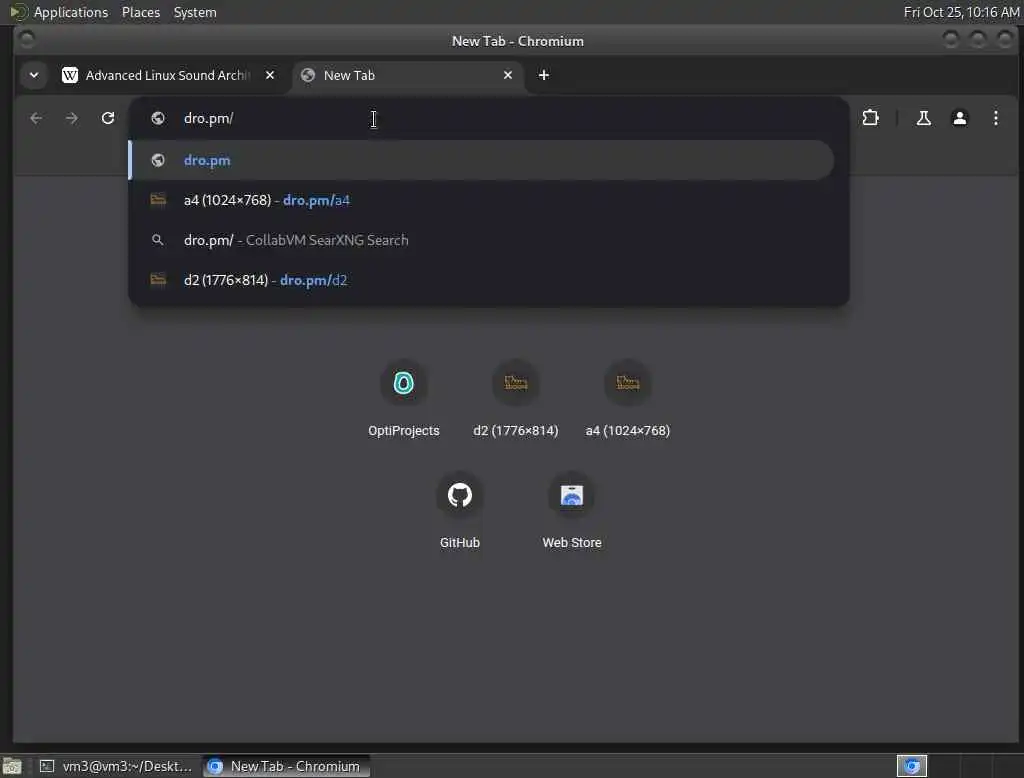Image resolution: width=1024 pixels, height=778 pixels.
Task: Switch to Advanced Linux Sound Architecture tab
Action: pos(167,75)
